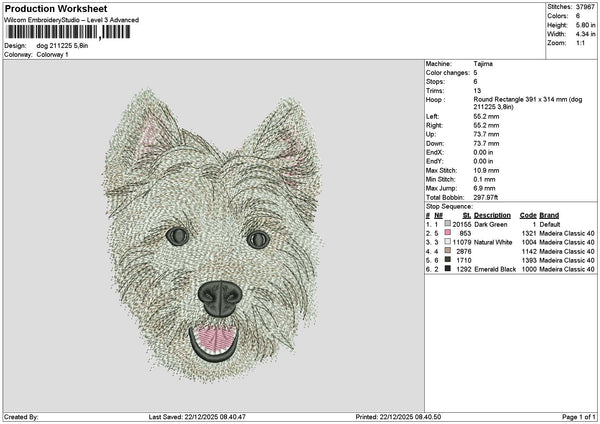This screenshot has height=424, width=600.
Task: Click the code 1000 cell
Action: coord(529,269)
